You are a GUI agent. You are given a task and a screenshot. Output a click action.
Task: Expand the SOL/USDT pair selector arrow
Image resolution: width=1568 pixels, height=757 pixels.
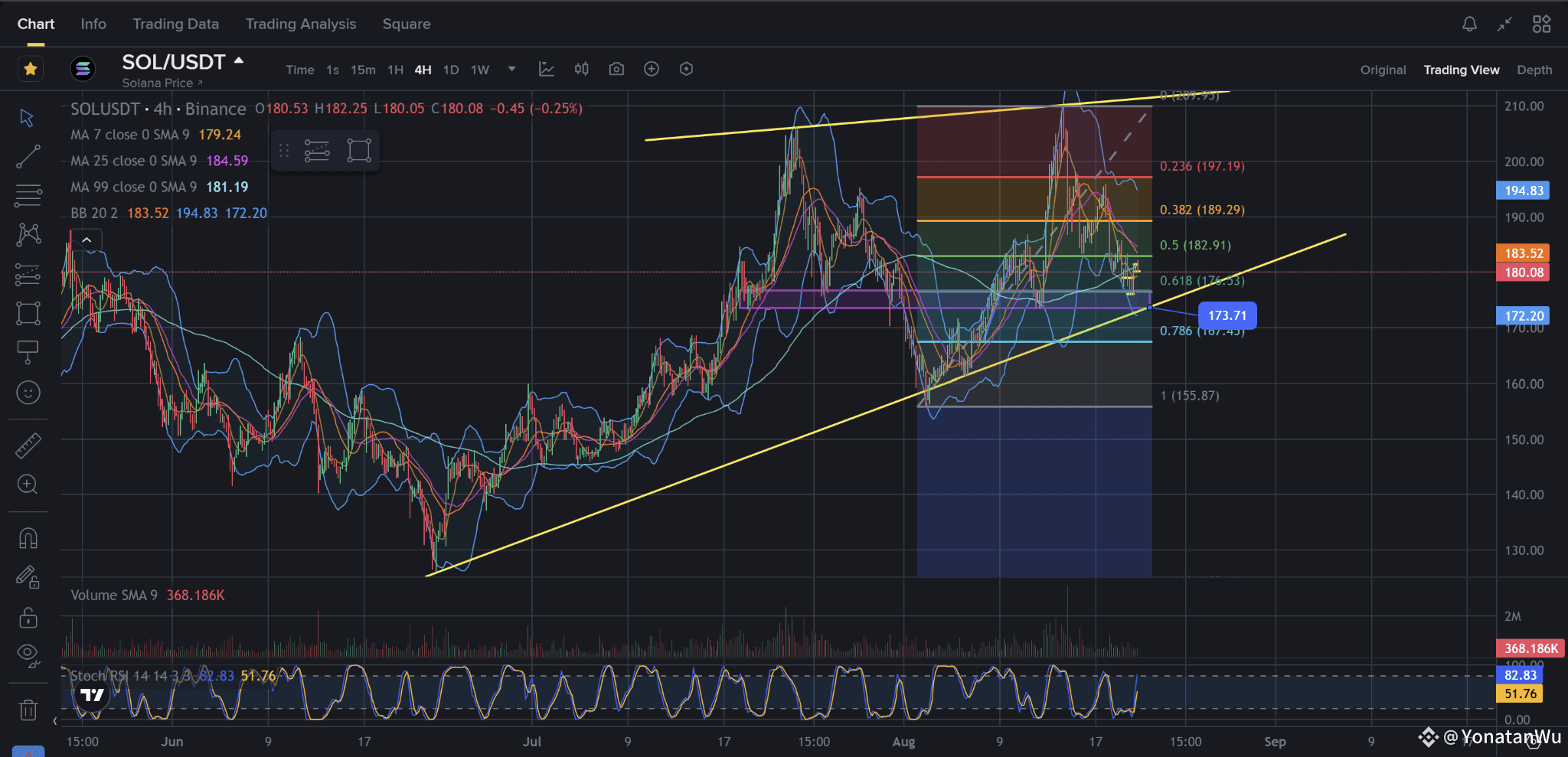239,60
